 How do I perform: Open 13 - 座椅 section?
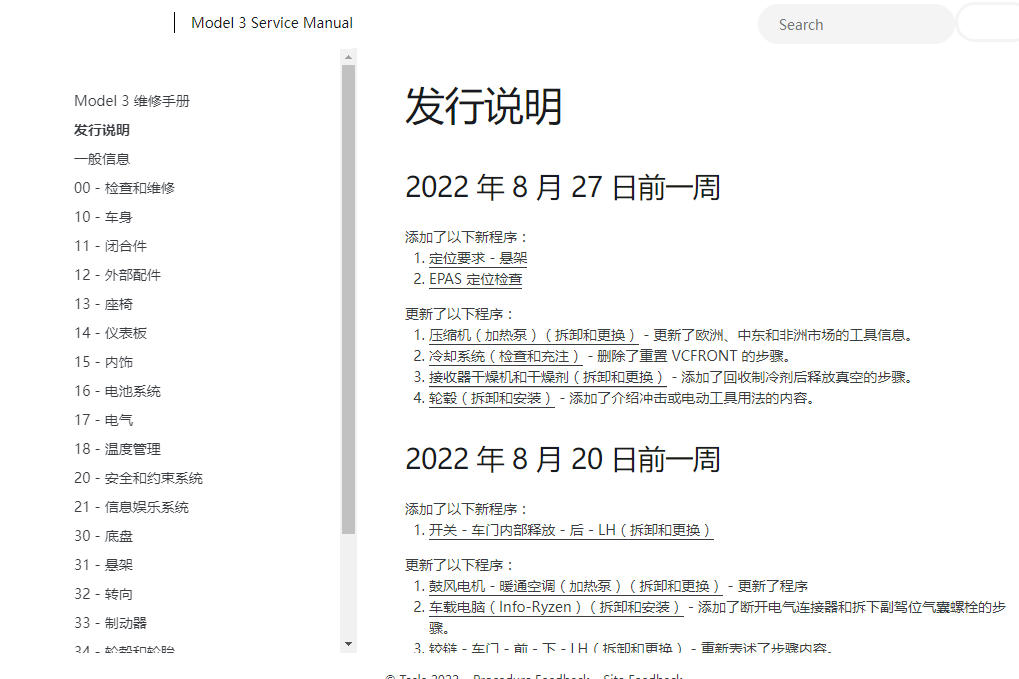pos(103,304)
